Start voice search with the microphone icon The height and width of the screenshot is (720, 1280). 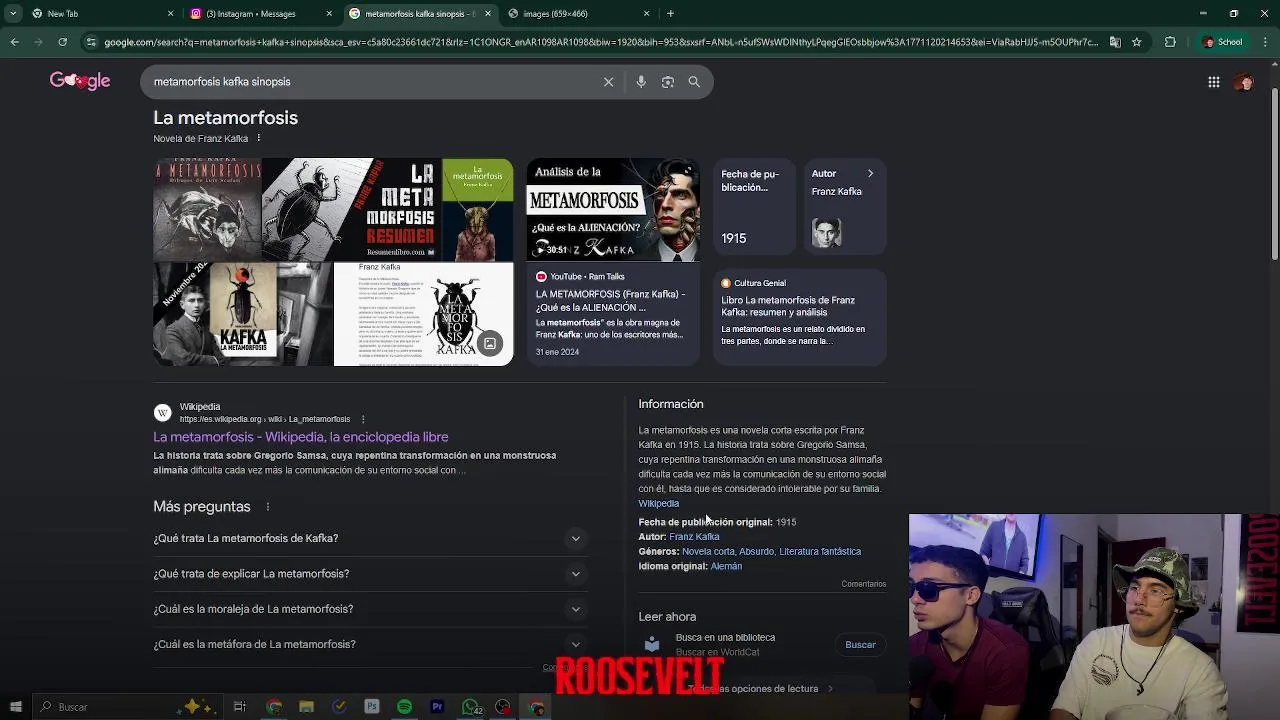[x=641, y=82]
